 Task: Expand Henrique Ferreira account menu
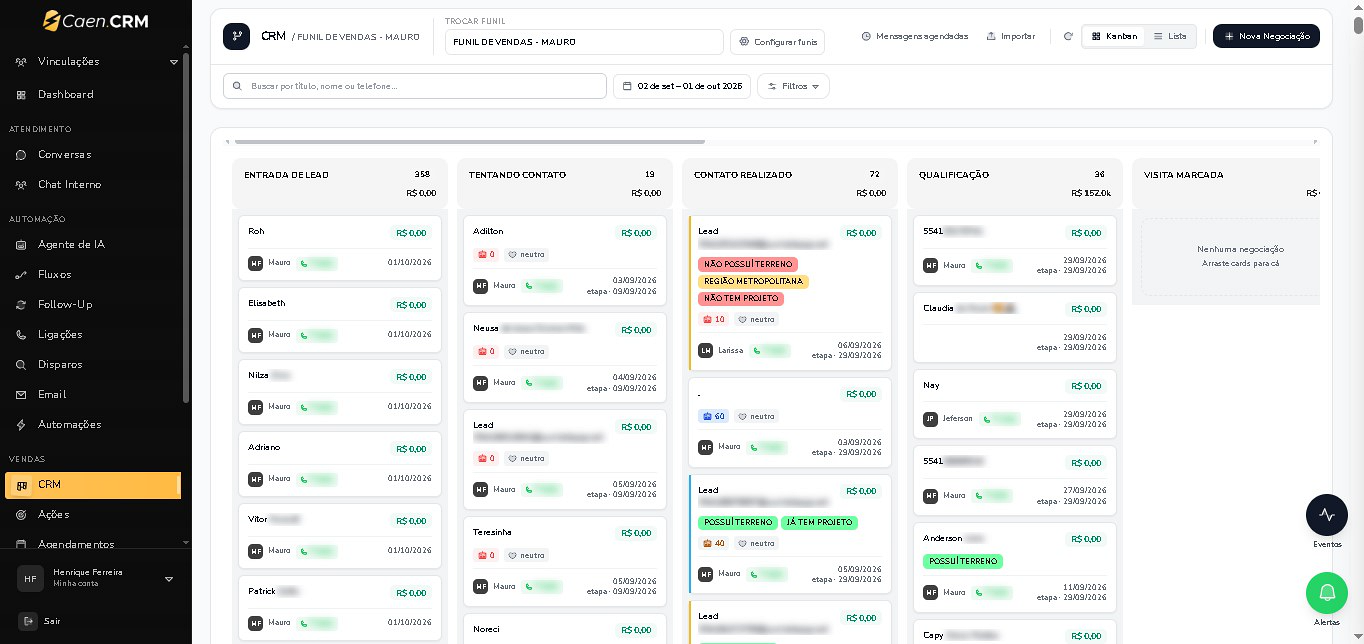(169, 578)
